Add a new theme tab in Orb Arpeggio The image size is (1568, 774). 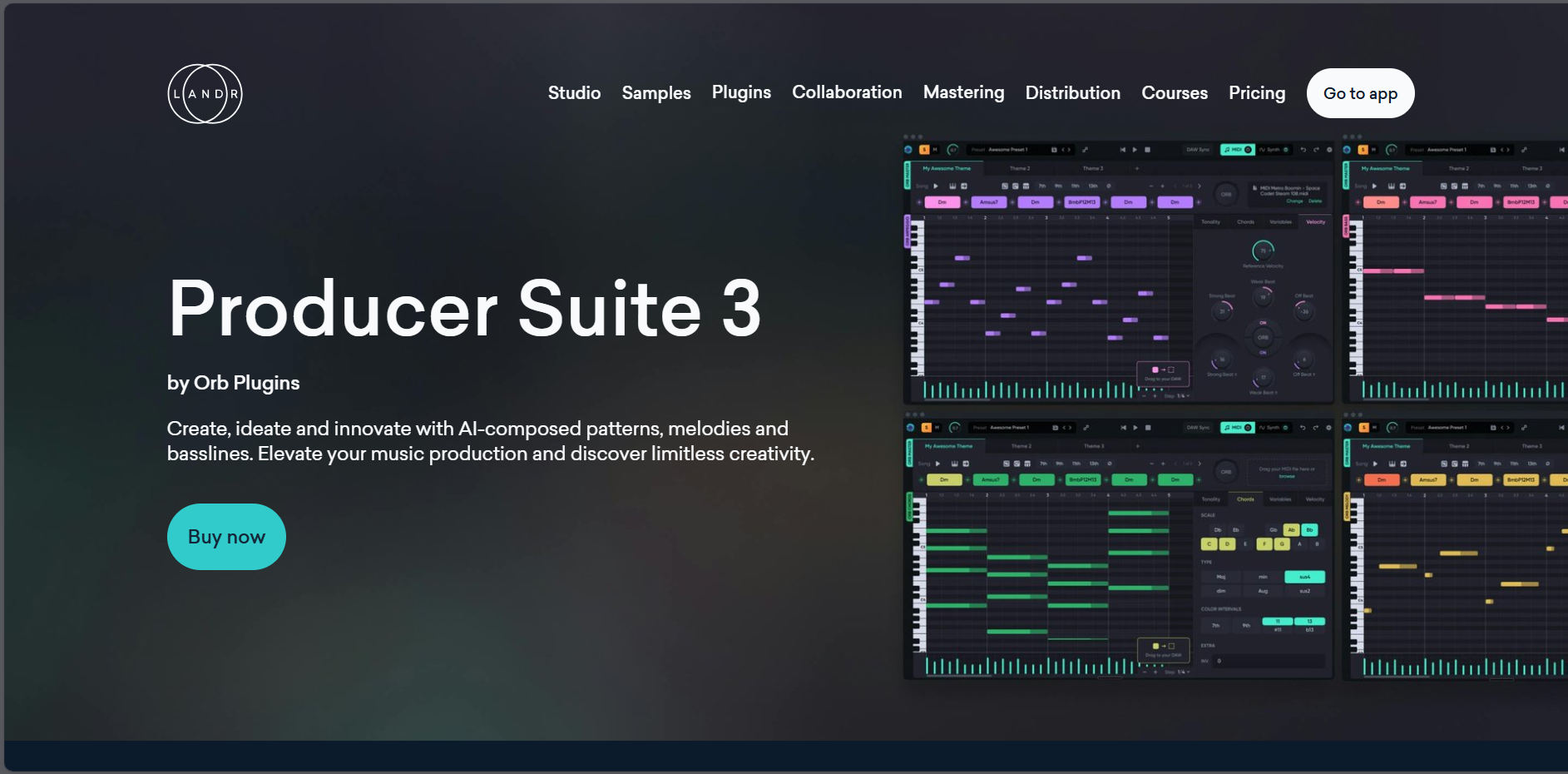(x=1137, y=168)
